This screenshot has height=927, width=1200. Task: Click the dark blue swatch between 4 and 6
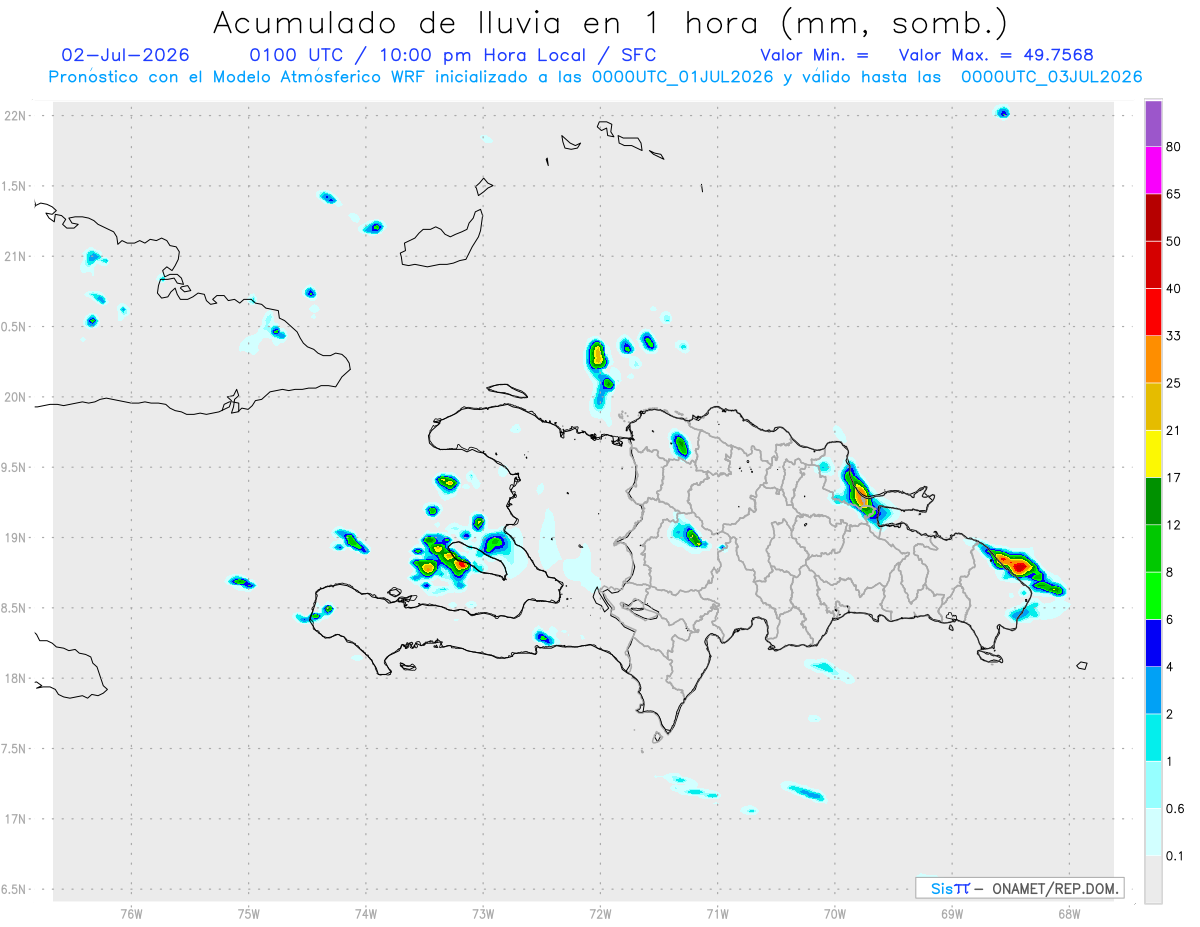pos(1153,643)
